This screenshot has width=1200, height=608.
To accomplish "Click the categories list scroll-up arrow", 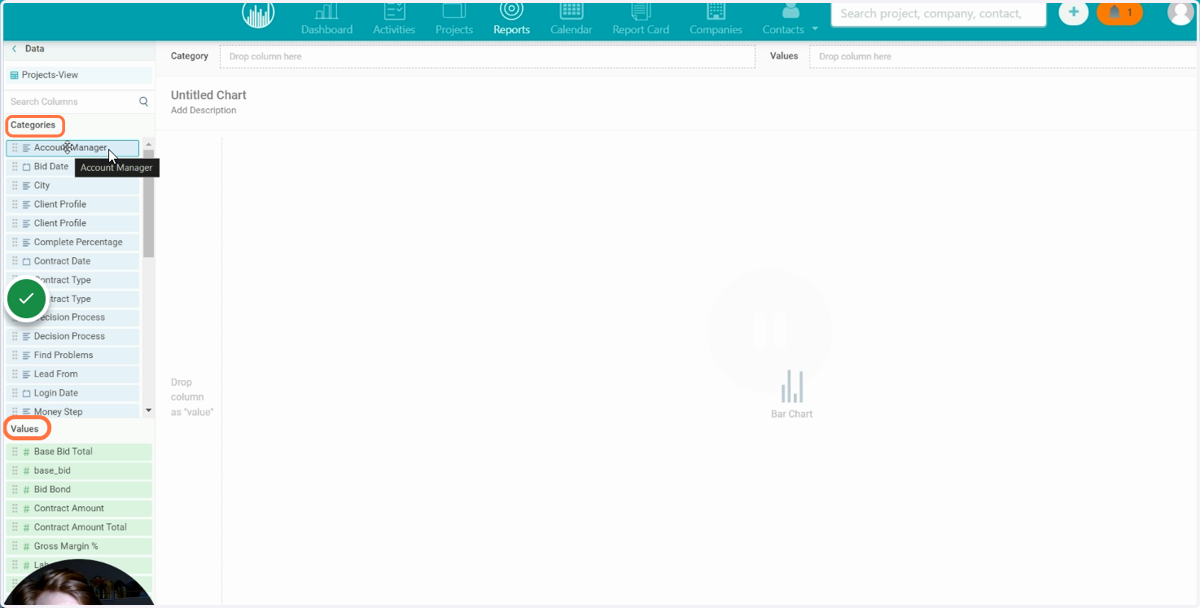I will [x=148, y=145].
